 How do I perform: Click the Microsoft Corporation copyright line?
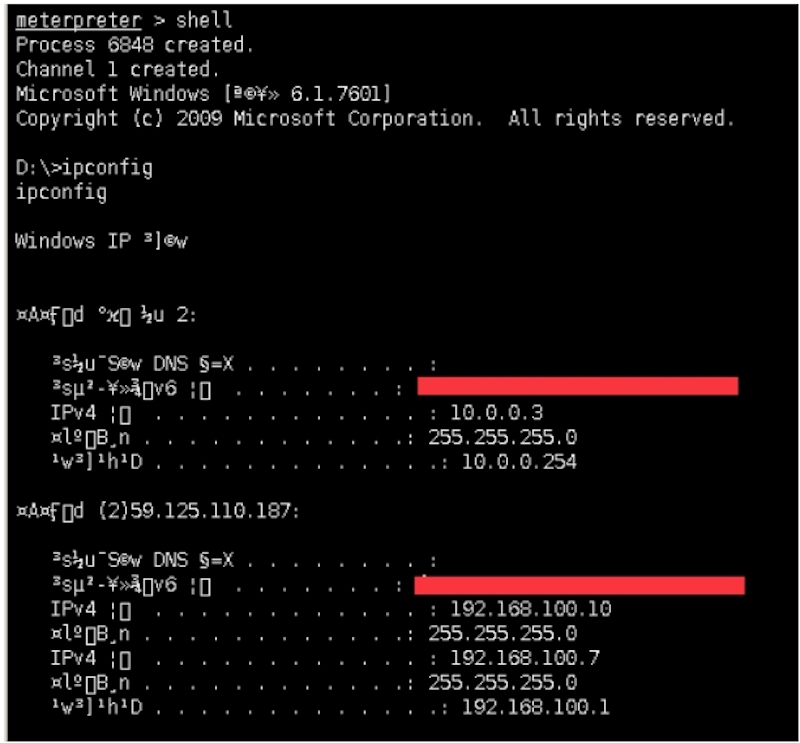pos(375,119)
